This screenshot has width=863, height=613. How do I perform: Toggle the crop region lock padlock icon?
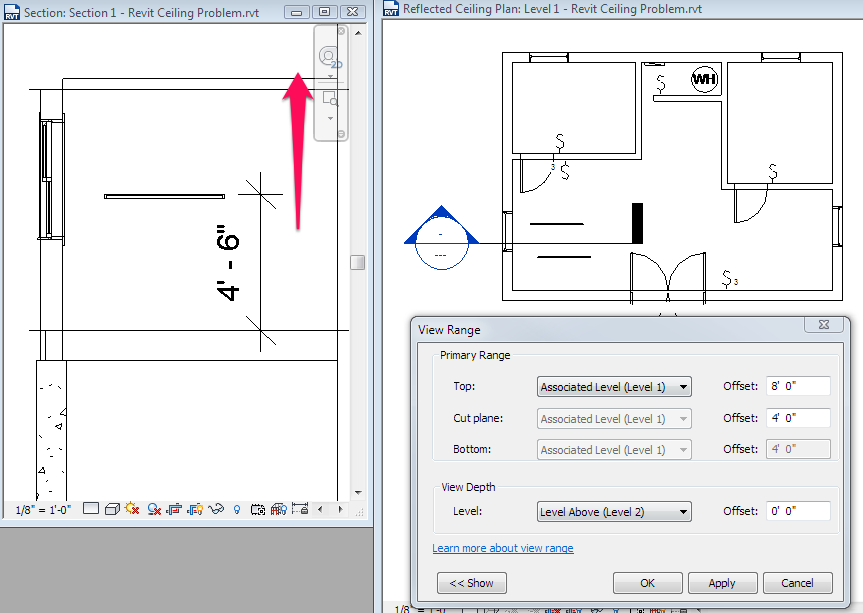(300, 509)
